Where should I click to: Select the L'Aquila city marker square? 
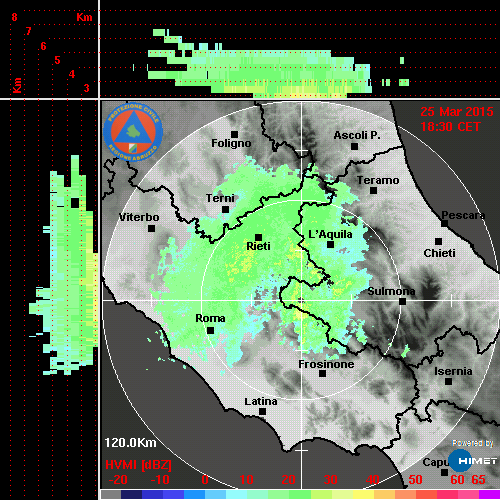click(x=330, y=245)
